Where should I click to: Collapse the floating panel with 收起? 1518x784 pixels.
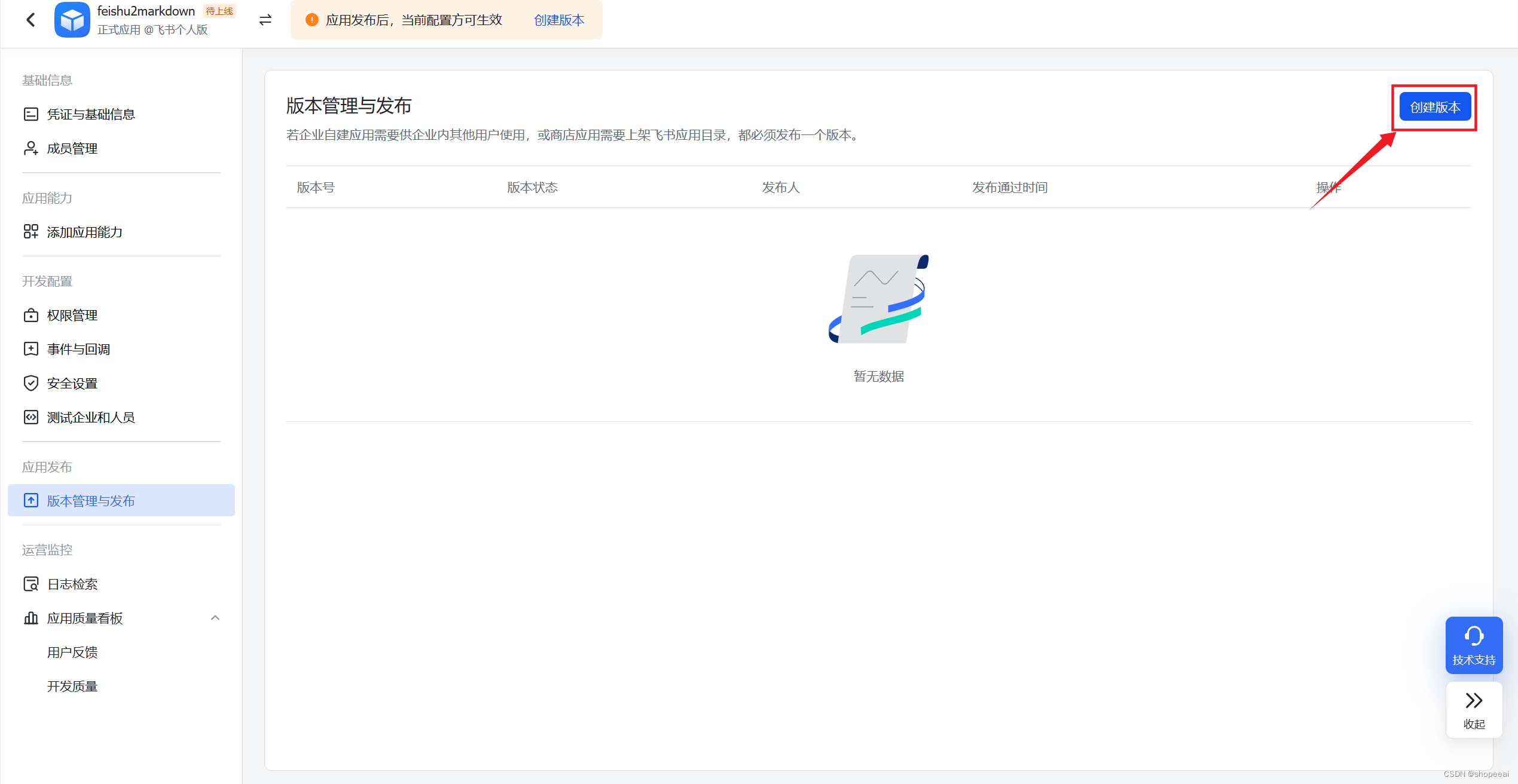click(1474, 710)
